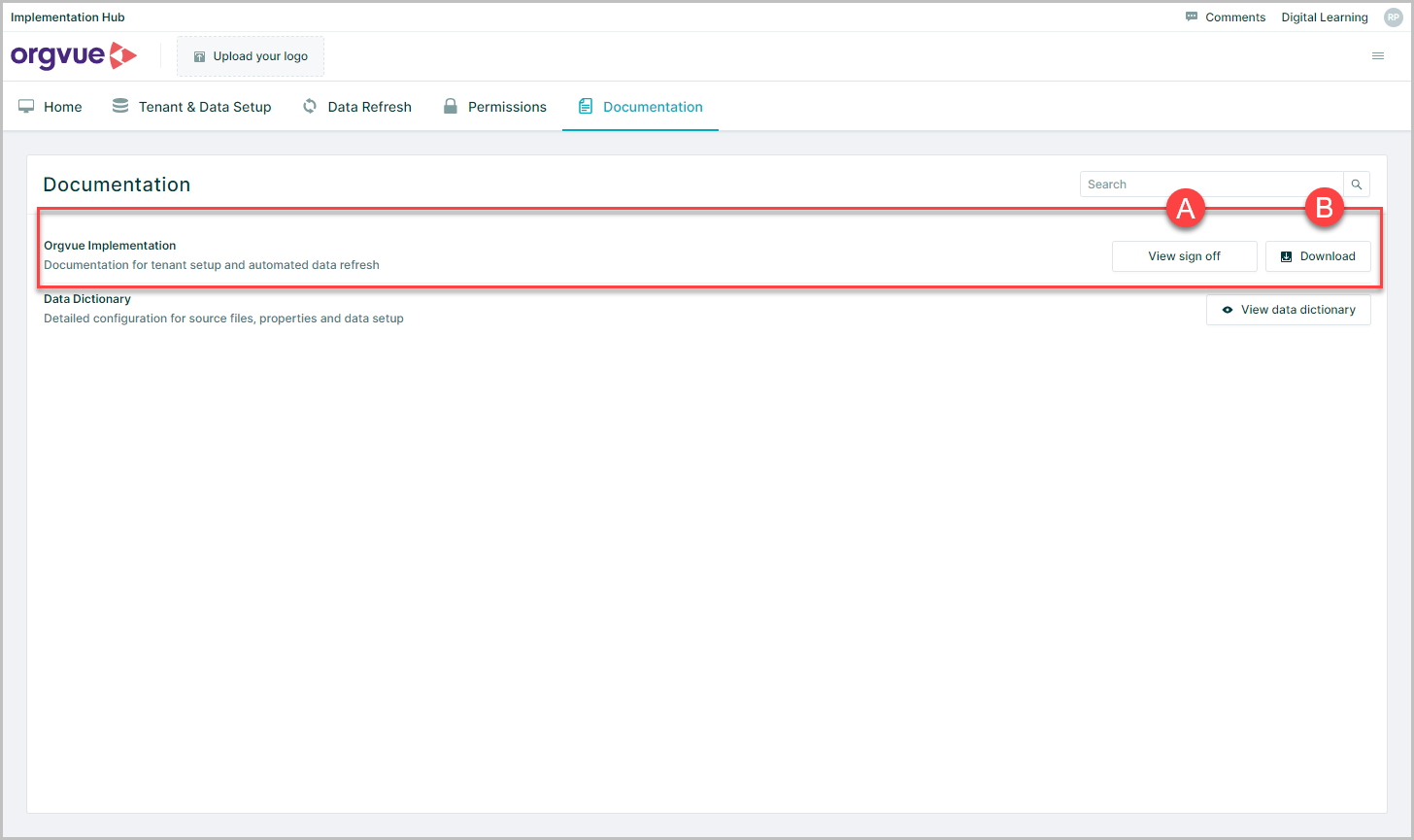The image size is (1414, 840).
Task: Click the Tenant & Data Setup database icon
Action: click(120, 107)
